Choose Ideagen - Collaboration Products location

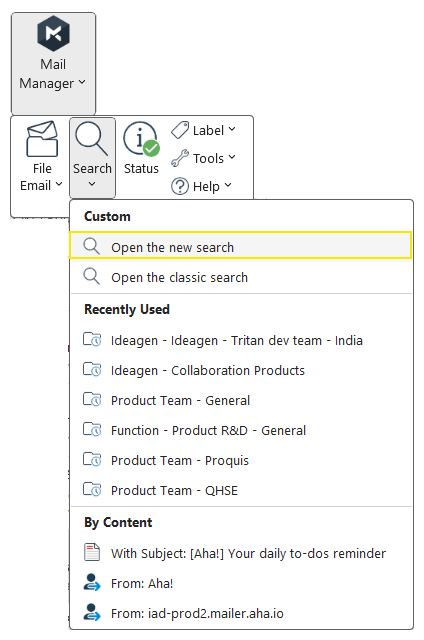[x=241, y=370]
